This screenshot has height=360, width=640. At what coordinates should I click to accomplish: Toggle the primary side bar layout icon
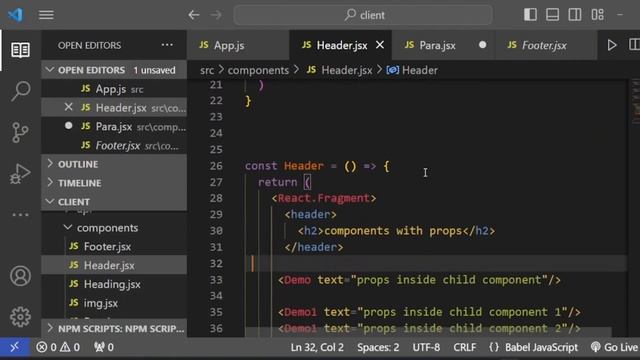point(530,15)
